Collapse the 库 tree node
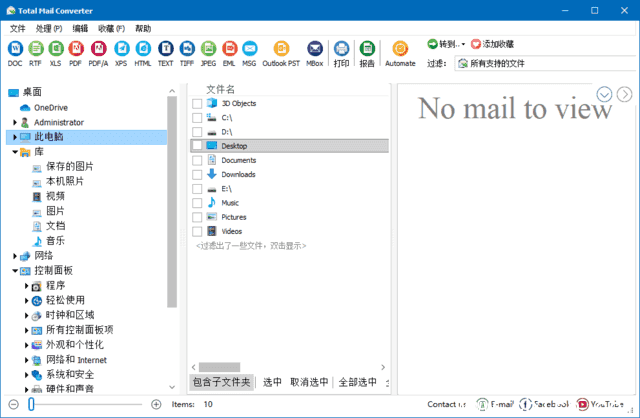Image resolution: width=640 pixels, height=418 pixels. pyautogui.click(x=15, y=152)
